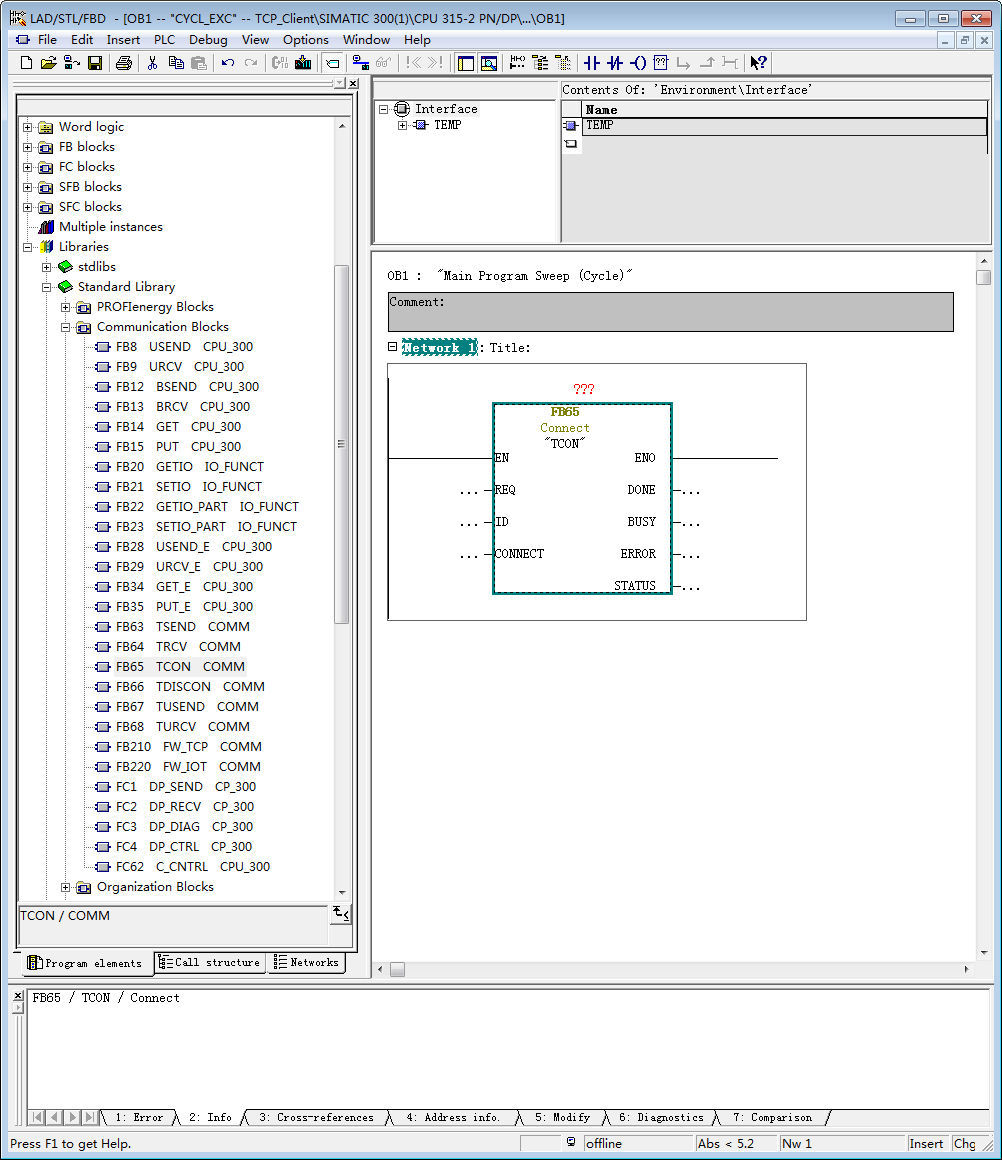This screenshot has width=1002, height=1160.
Task: Expand the stdlibs library
Action: coord(47,267)
